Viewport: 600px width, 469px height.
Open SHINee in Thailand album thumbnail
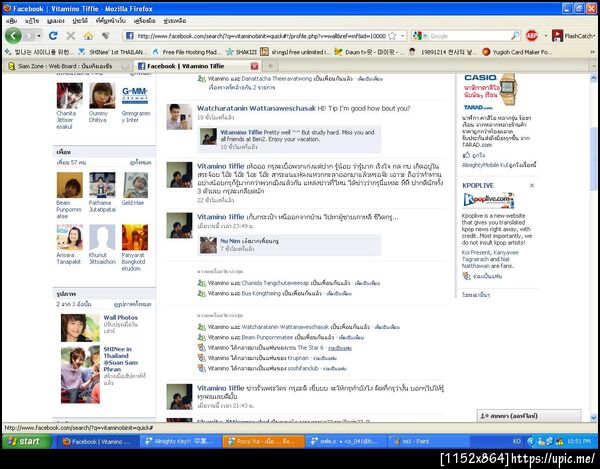pos(80,375)
